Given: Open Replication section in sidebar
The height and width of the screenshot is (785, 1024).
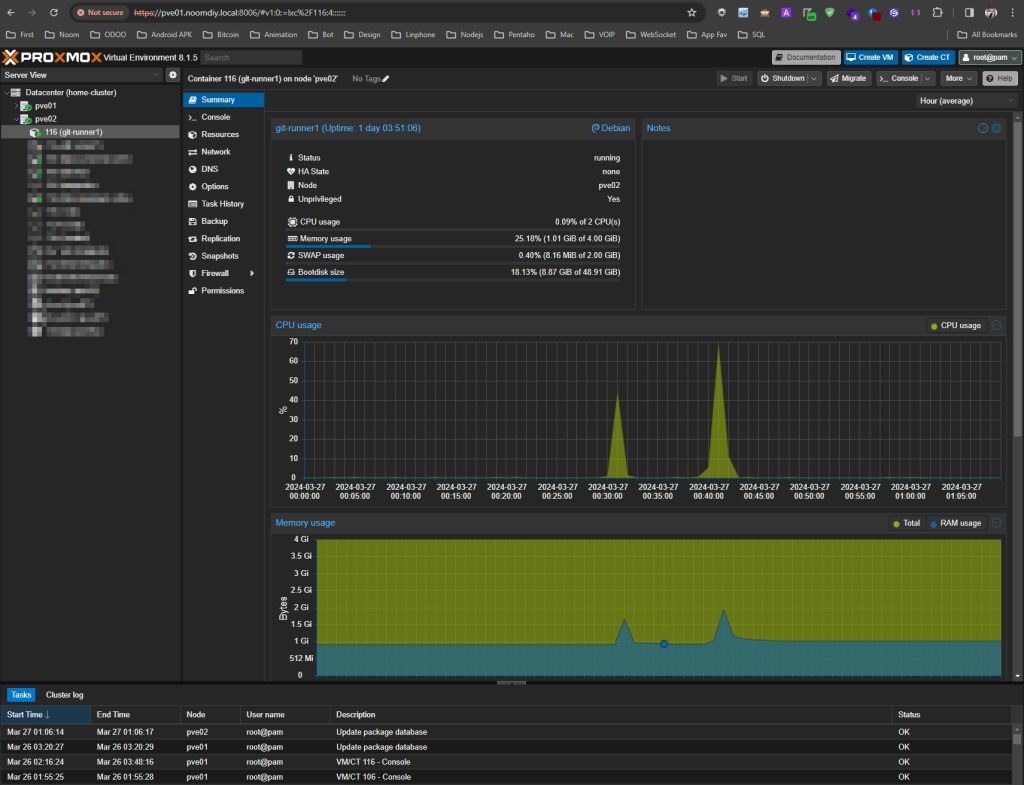Looking at the screenshot, I should click(220, 239).
